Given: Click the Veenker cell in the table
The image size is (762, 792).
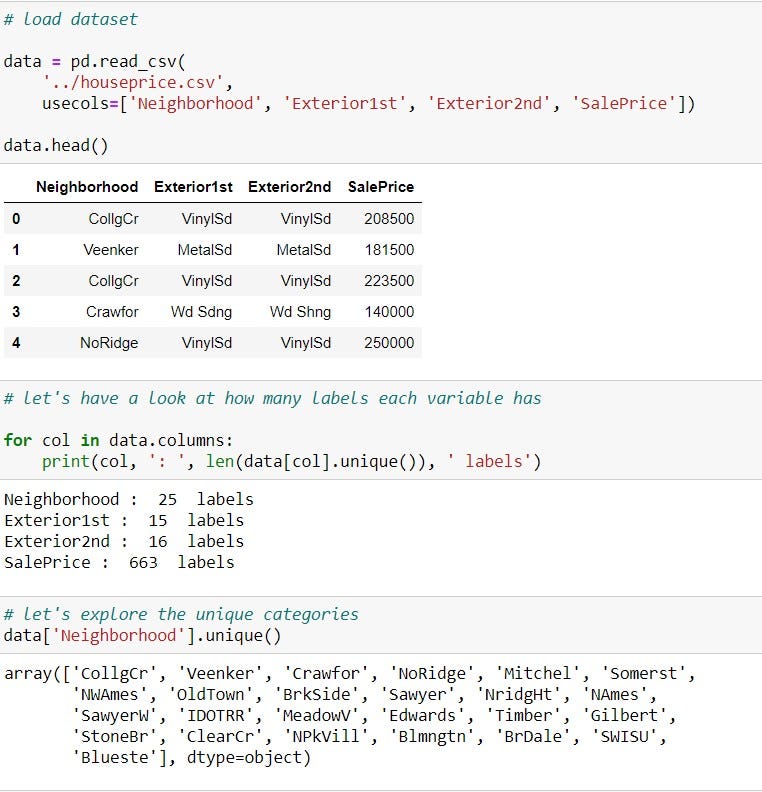Looking at the screenshot, I should pos(111,250).
